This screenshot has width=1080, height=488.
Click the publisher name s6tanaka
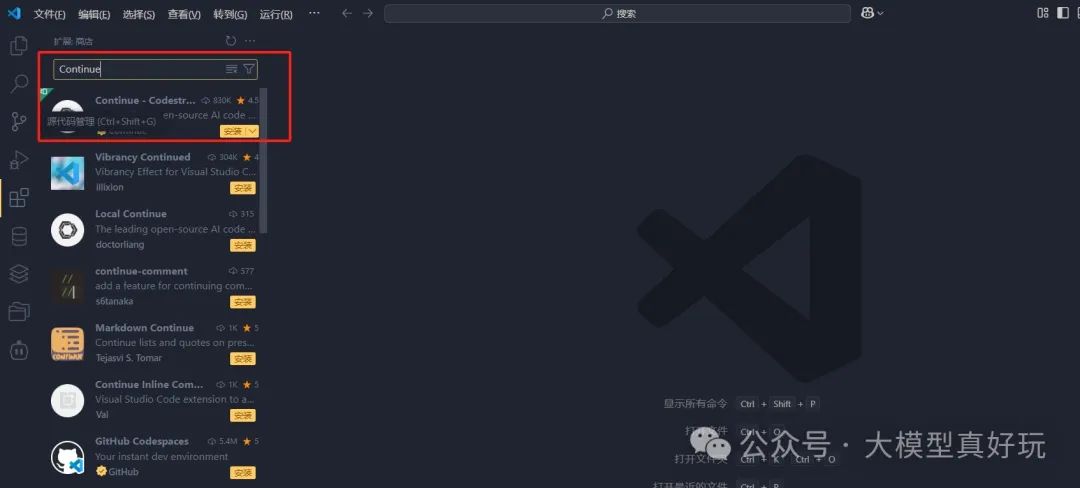pos(114,301)
